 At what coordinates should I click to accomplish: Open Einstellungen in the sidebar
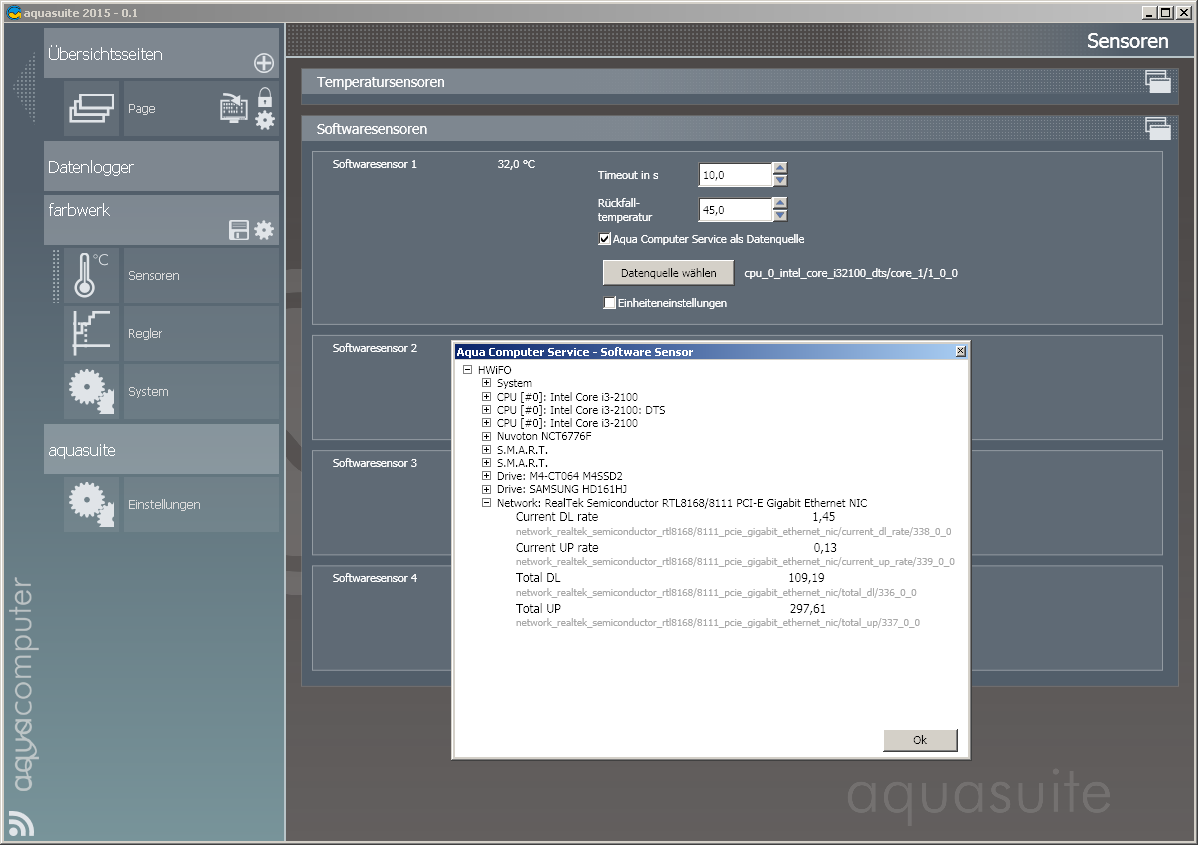pos(201,504)
